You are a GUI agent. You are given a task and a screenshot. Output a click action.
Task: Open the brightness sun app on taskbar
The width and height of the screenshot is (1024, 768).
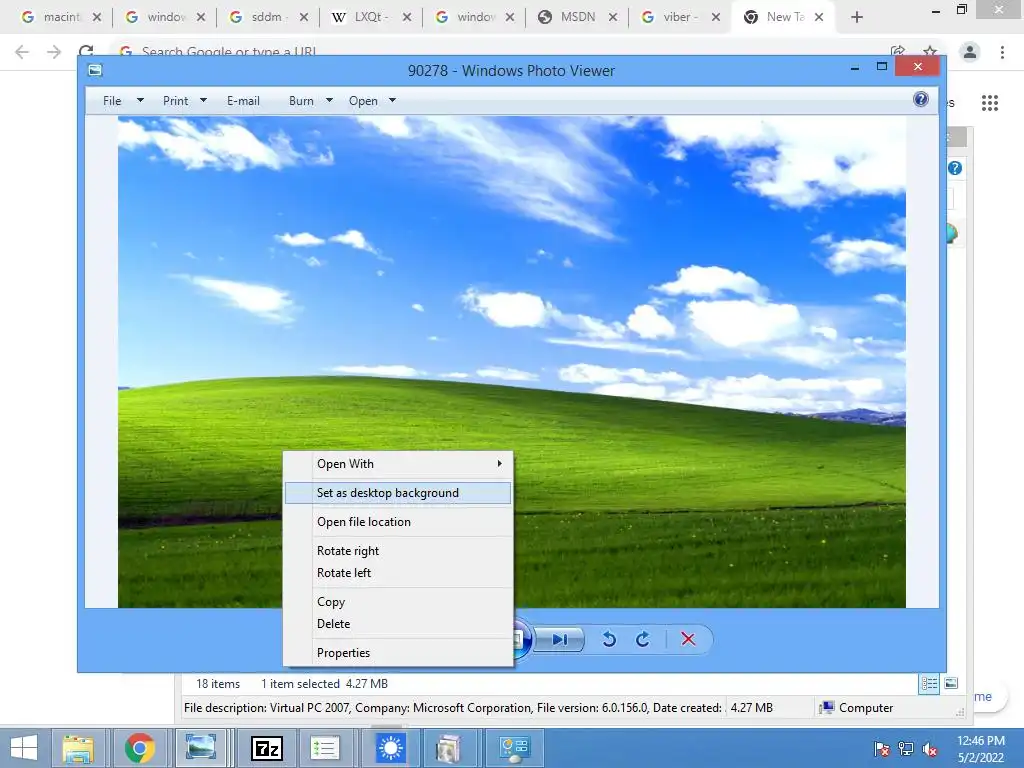click(x=391, y=748)
